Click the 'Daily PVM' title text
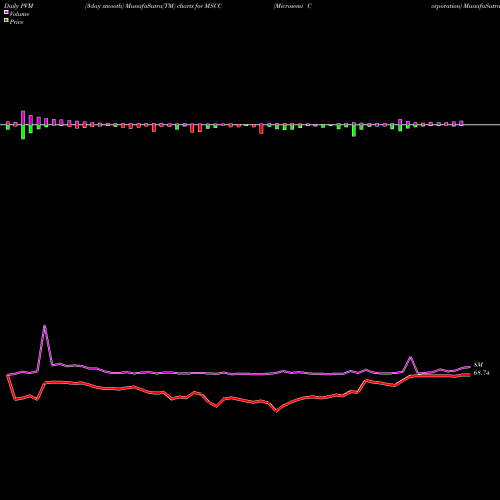500x500 pixels. pos(19,6)
